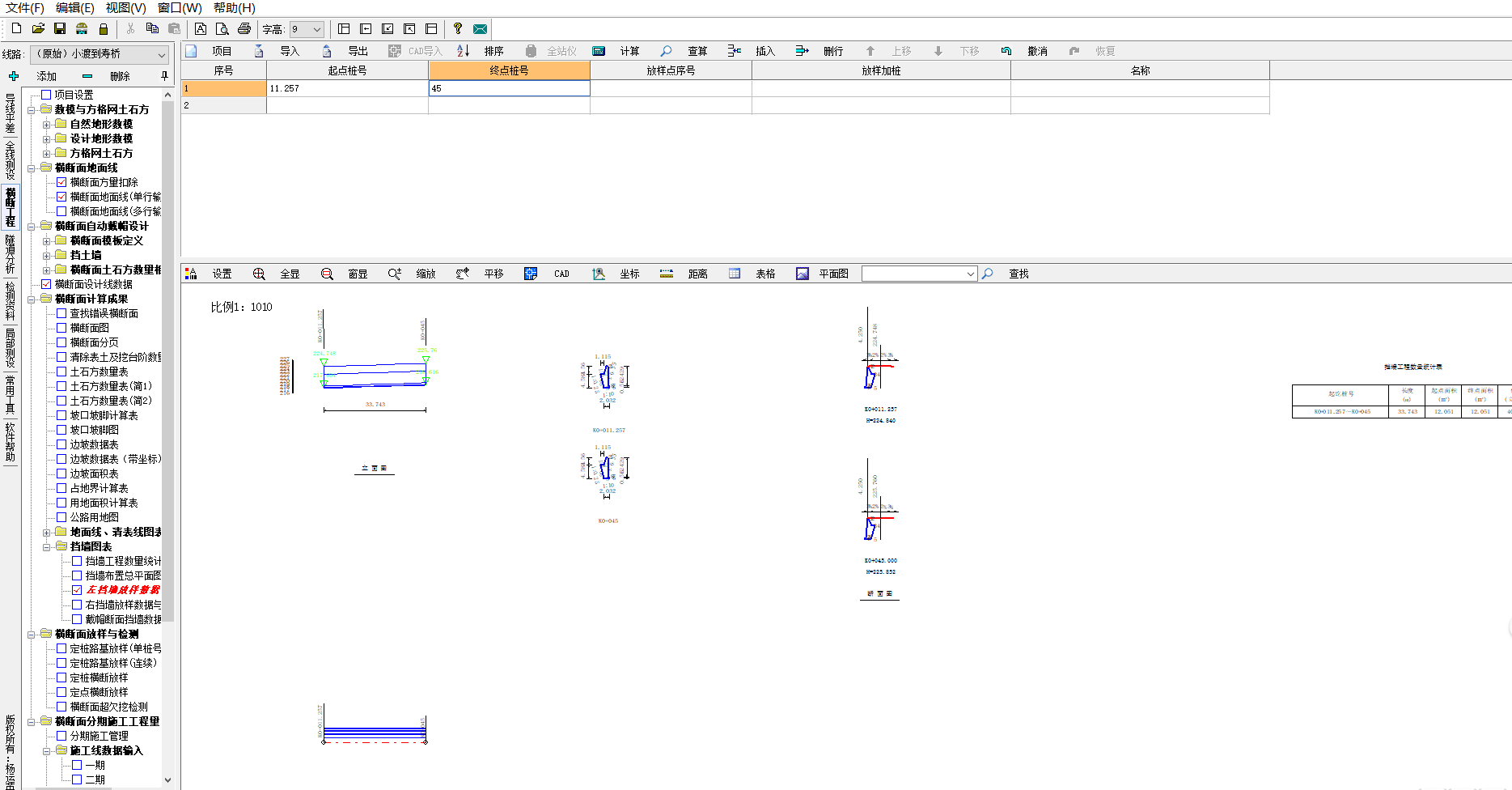Image resolution: width=1512 pixels, height=790 pixels.
Task: Expand 自然地形数模 tree node
Action: click(x=46, y=125)
